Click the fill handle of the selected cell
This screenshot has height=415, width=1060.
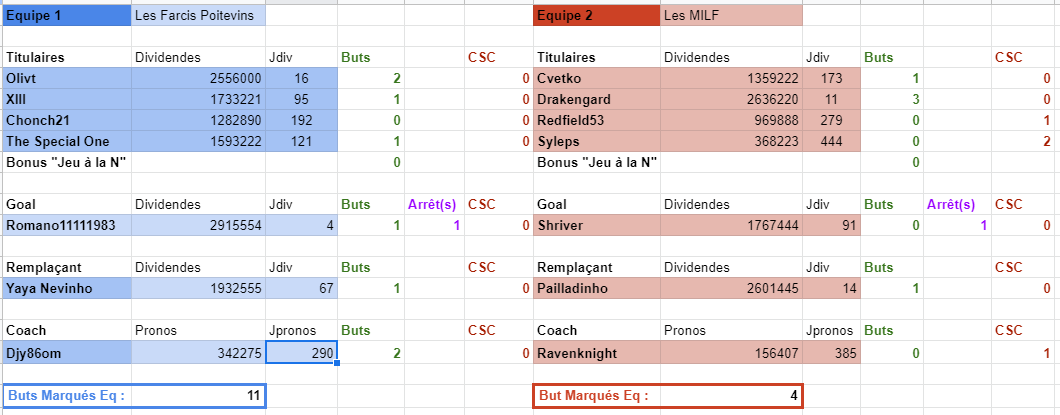(x=338, y=363)
